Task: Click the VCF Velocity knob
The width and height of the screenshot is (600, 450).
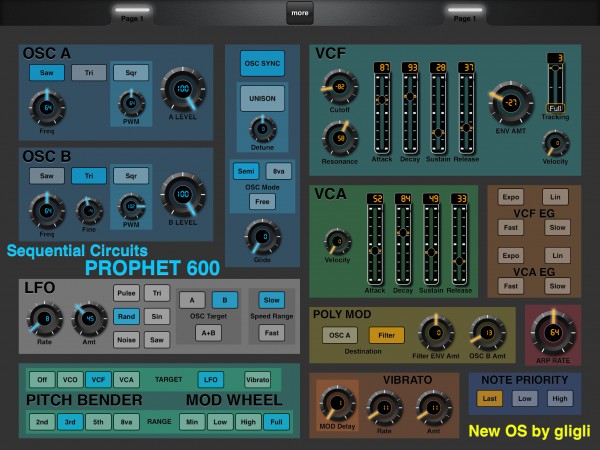Action: pyautogui.click(x=556, y=143)
